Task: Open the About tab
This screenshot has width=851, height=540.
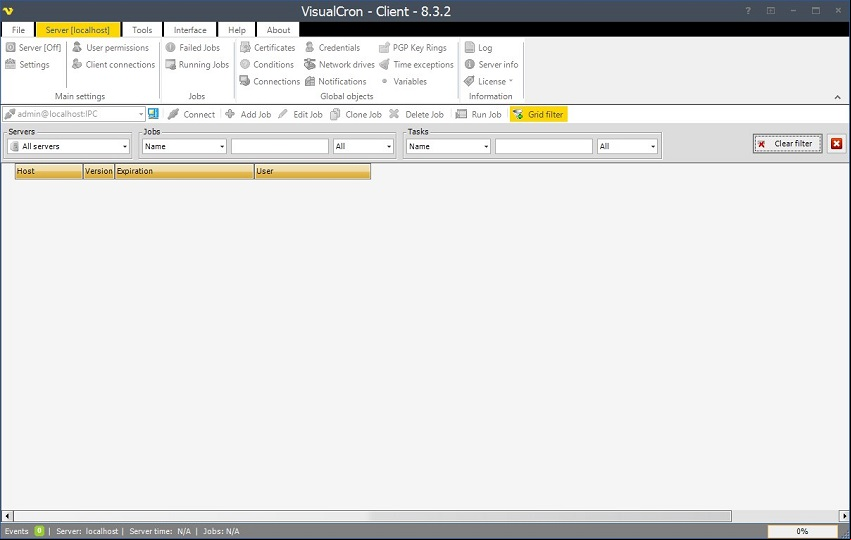Action: click(x=278, y=30)
